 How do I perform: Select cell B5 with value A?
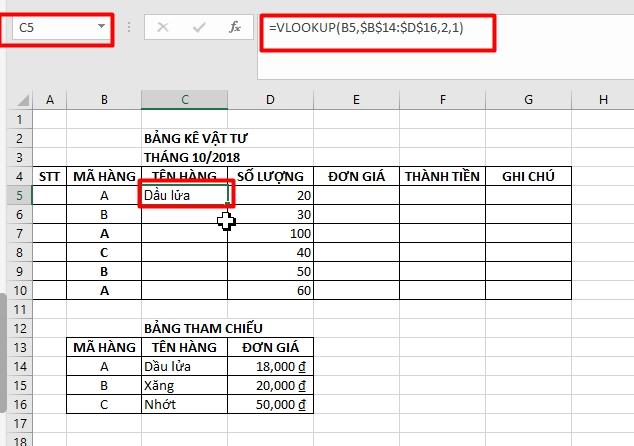pyautogui.click(x=104, y=196)
